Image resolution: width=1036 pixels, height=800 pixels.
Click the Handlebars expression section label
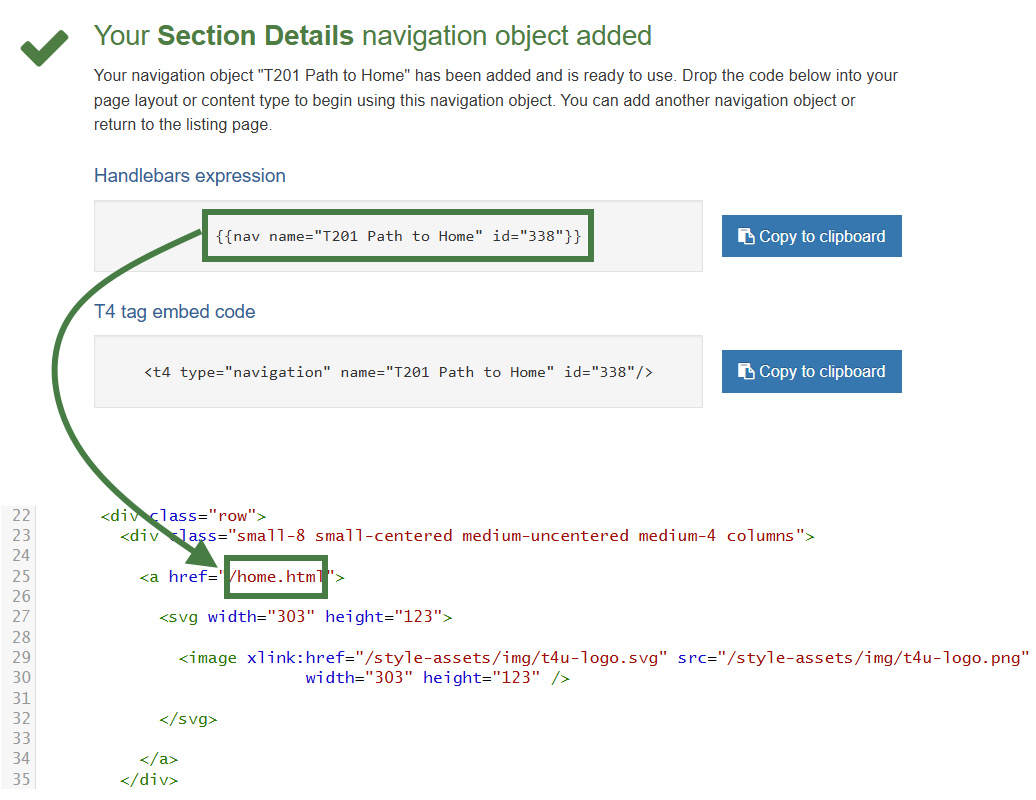[189, 175]
